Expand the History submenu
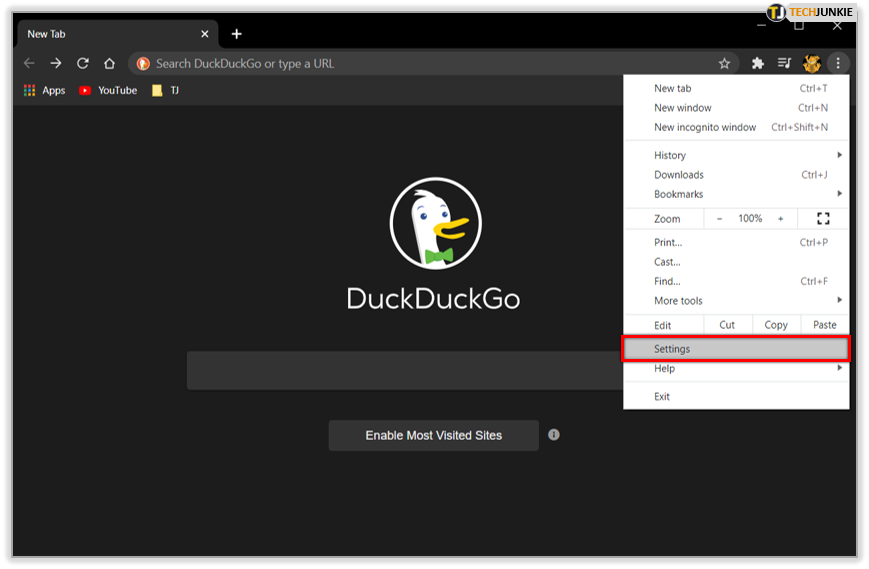869x569 pixels. (x=736, y=156)
